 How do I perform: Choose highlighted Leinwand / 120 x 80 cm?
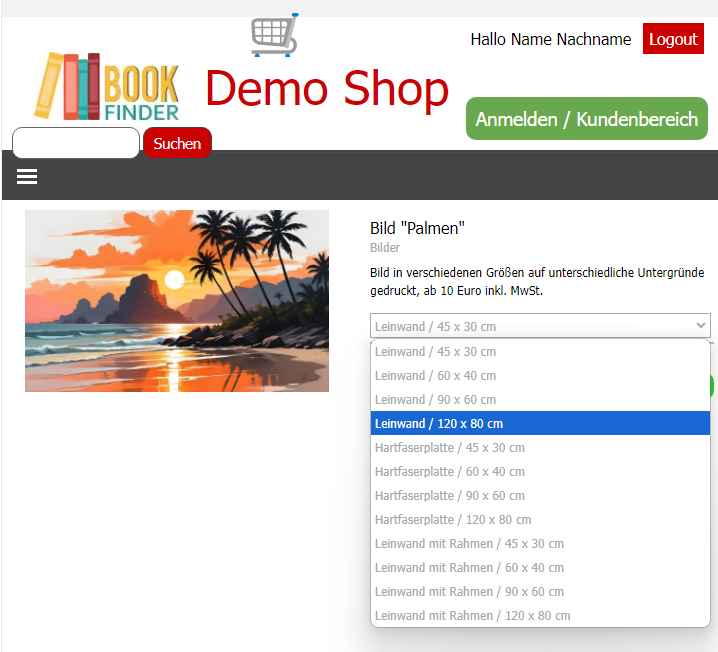[x=540, y=424]
